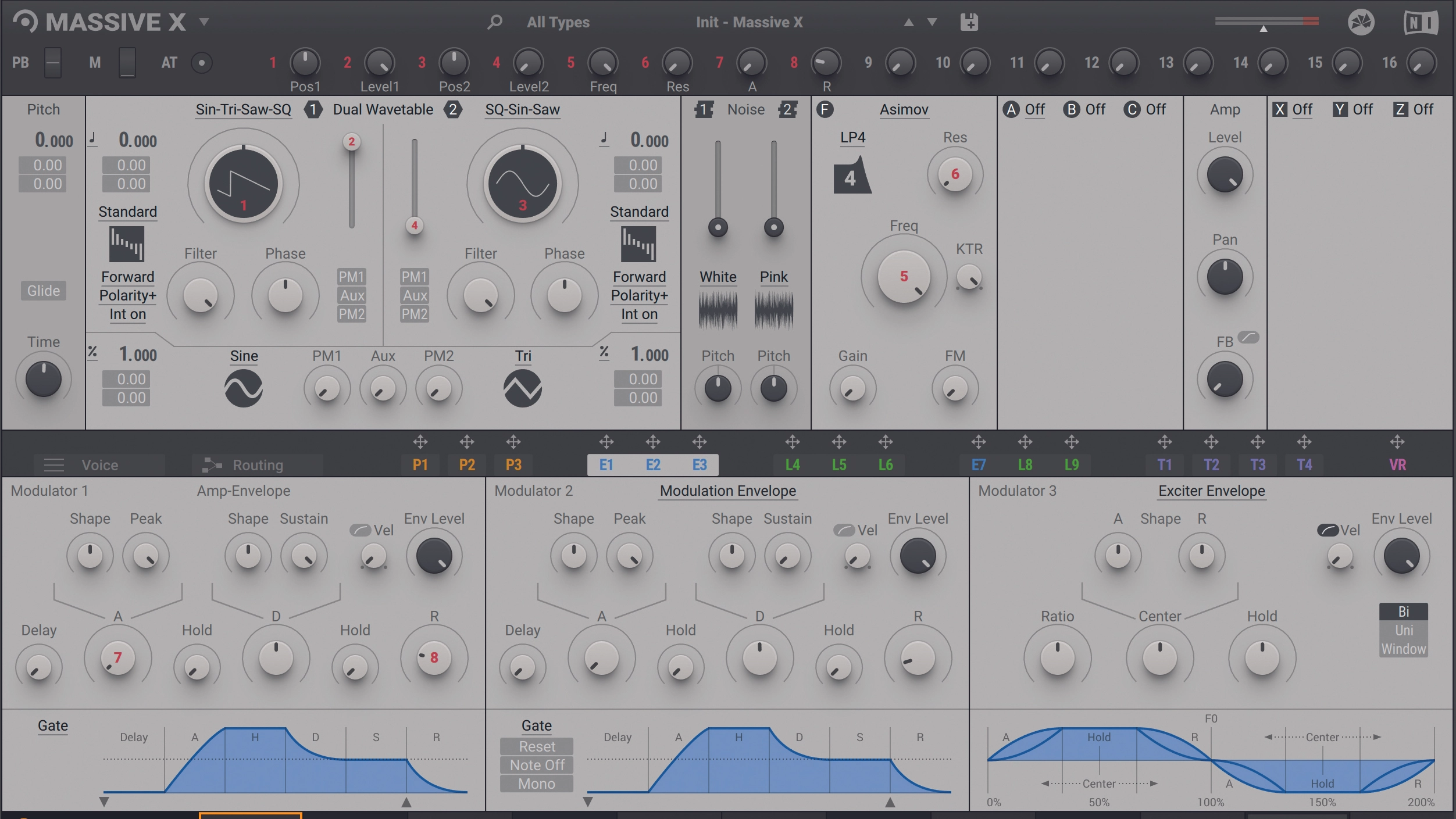
Task: Open the Sin-Tri-Saw-SQ wavetable menu
Action: click(243, 109)
